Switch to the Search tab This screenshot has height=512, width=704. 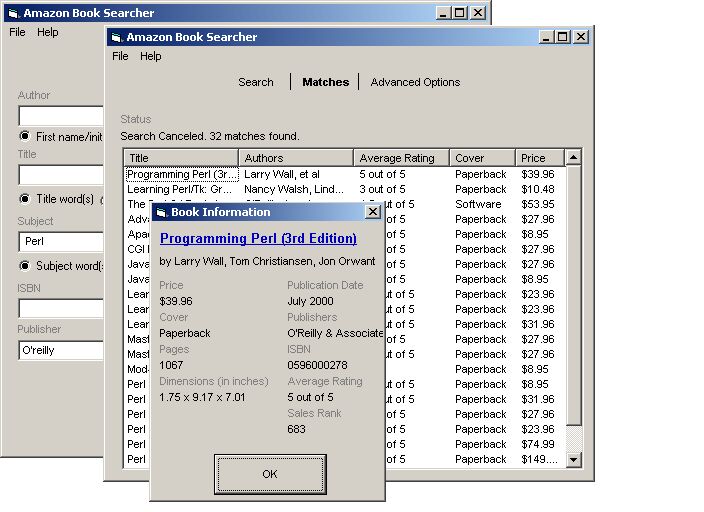click(256, 82)
